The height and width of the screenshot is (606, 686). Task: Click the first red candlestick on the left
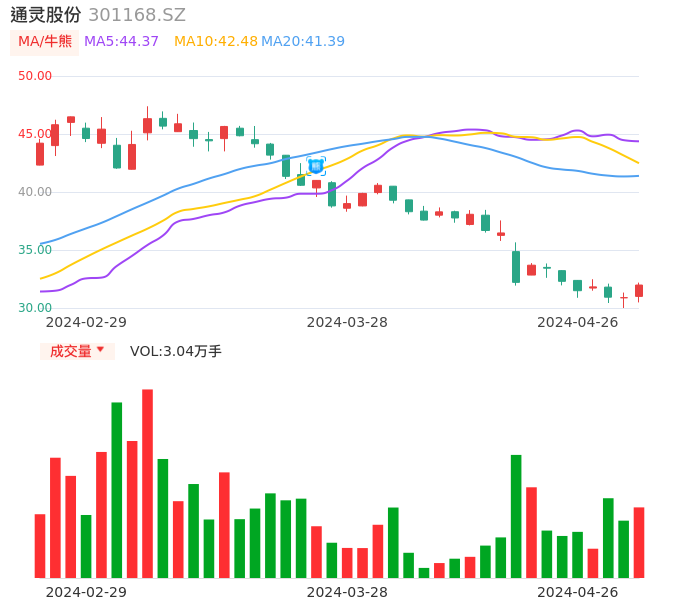click(40, 153)
